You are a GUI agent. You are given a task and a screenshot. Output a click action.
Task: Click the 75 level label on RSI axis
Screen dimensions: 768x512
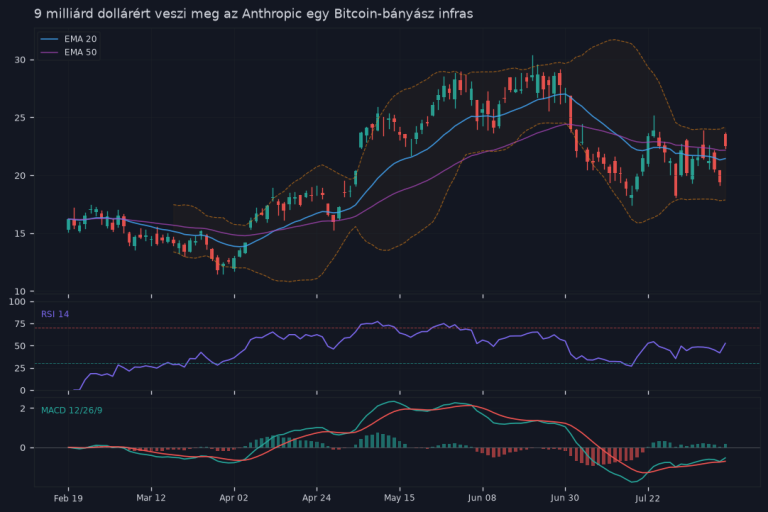pos(20,324)
